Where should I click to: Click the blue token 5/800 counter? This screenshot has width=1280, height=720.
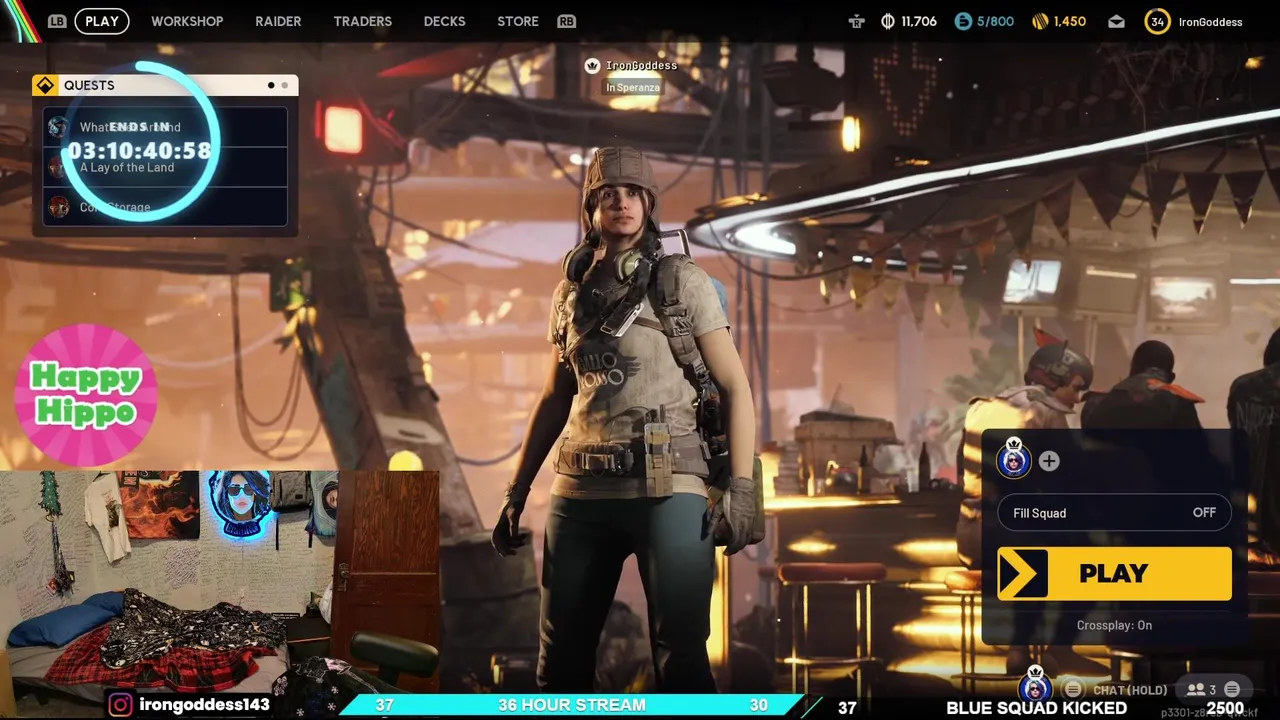(x=984, y=21)
